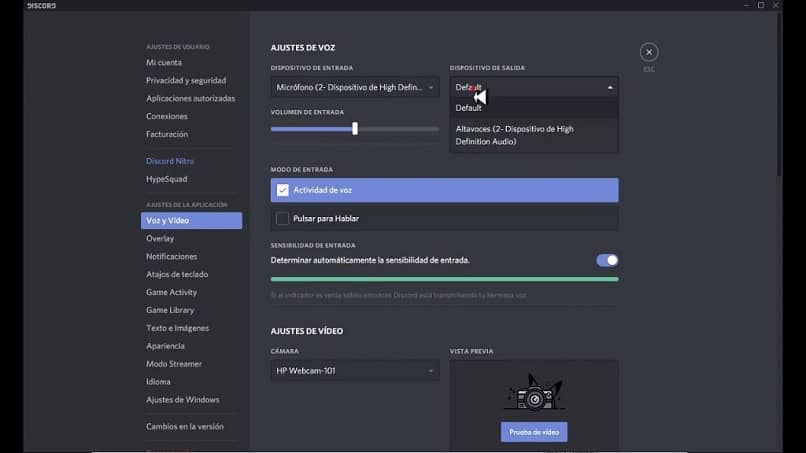The width and height of the screenshot is (806, 453).
Task: Open Atajos de teclado settings
Action: [x=177, y=275]
